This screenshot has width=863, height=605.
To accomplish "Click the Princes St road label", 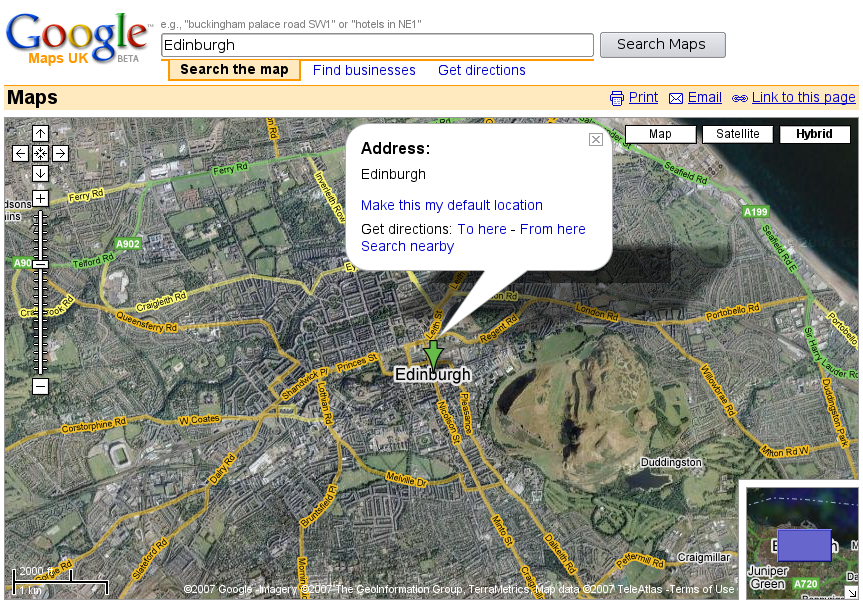I will point(358,363).
